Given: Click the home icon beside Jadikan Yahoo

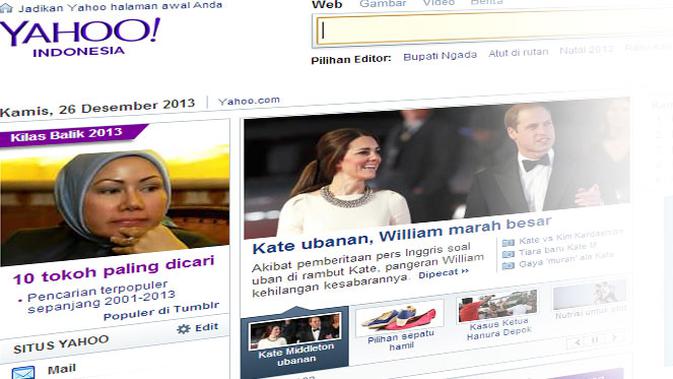Looking at the screenshot, I should pos(6,9).
